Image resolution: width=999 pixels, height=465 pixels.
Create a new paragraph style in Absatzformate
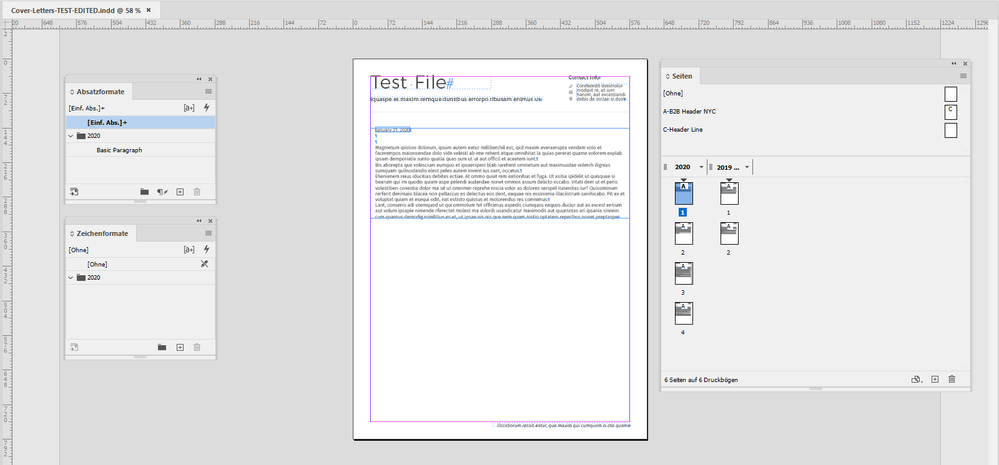coord(180,192)
